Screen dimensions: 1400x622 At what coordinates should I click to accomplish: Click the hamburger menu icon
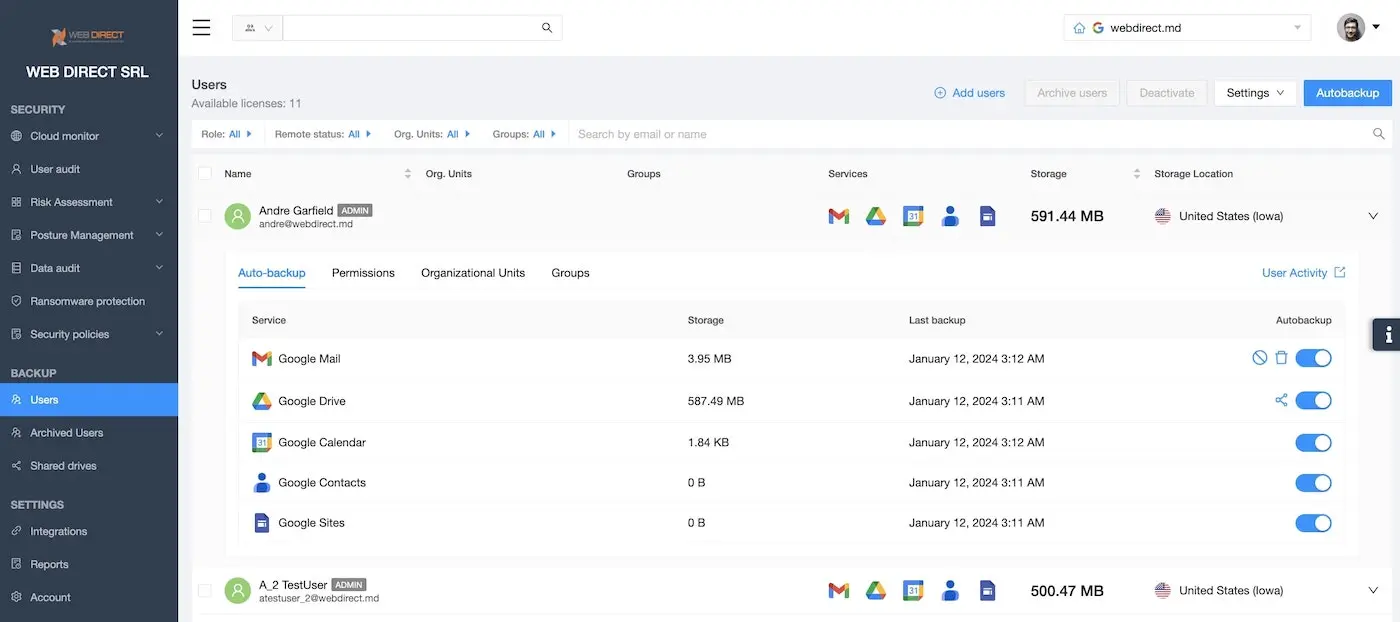[x=201, y=28]
